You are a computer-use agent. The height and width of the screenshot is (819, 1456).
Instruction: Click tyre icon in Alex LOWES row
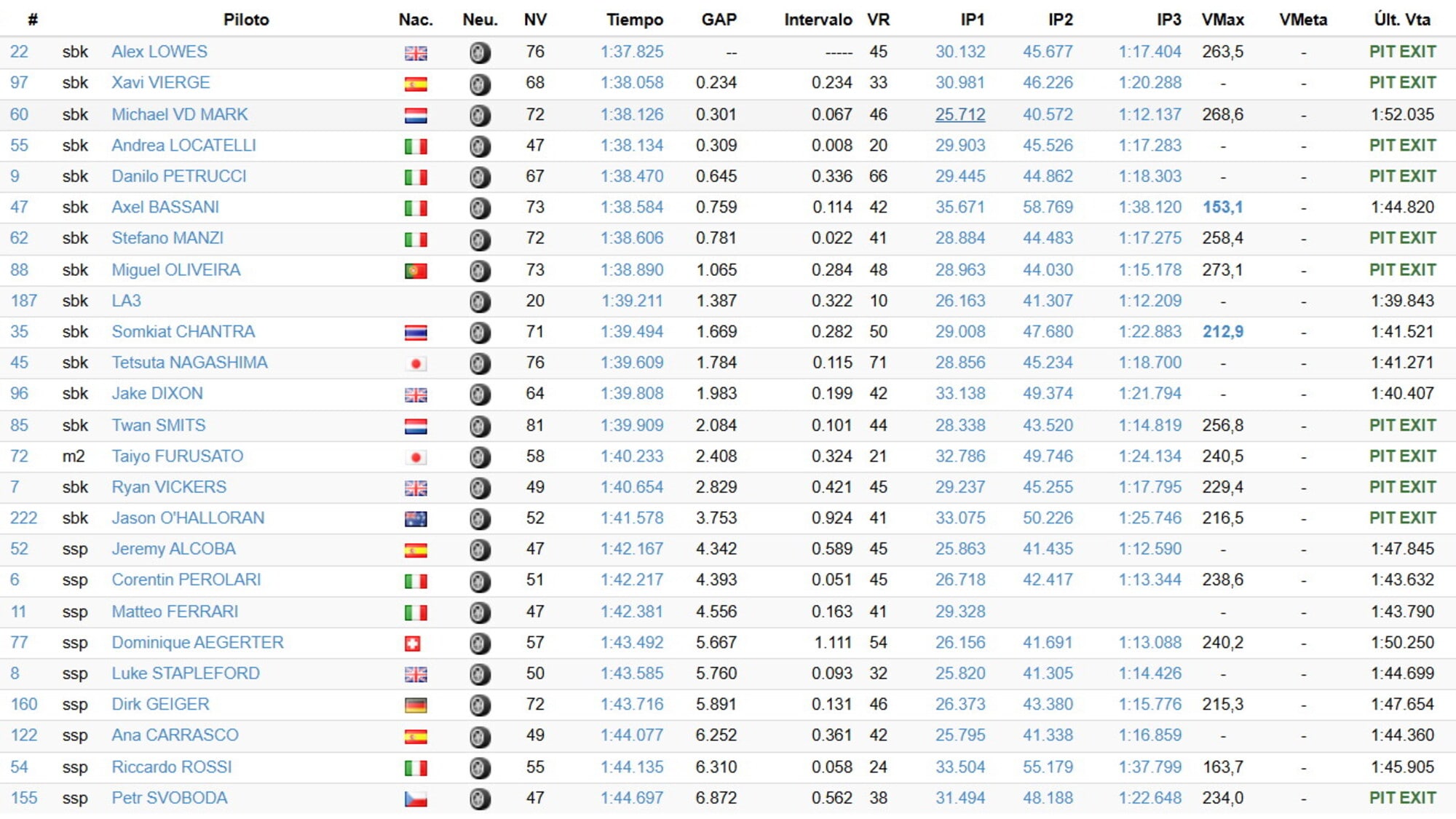pyautogui.click(x=479, y=52)
